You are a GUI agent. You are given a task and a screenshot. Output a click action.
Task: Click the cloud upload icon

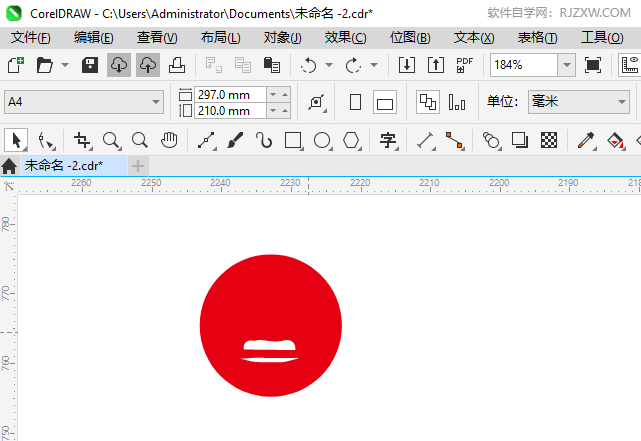148,65
